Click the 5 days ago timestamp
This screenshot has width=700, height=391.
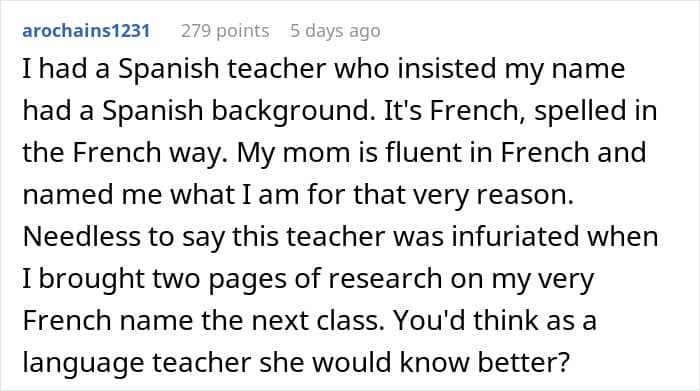point(335,31)
